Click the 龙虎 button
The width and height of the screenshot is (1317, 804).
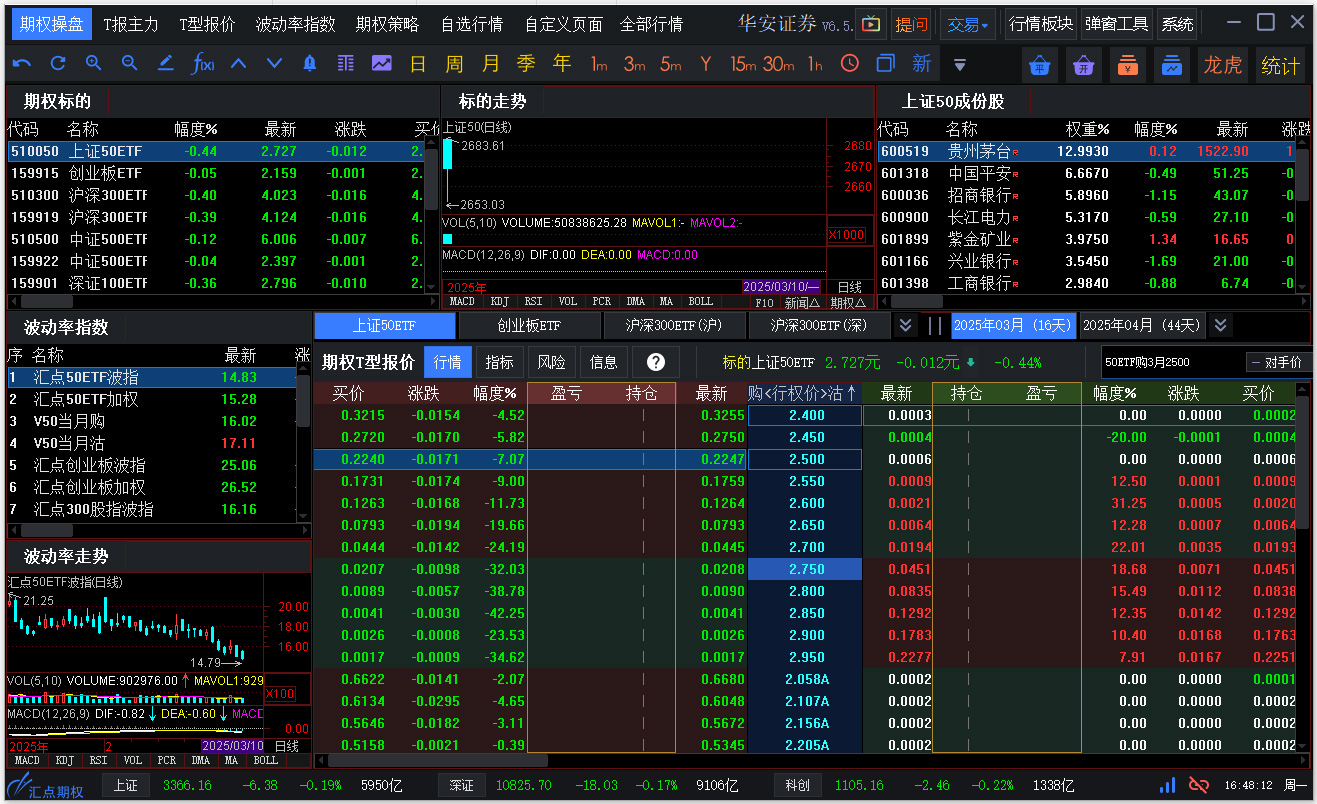coord(1222,66)
